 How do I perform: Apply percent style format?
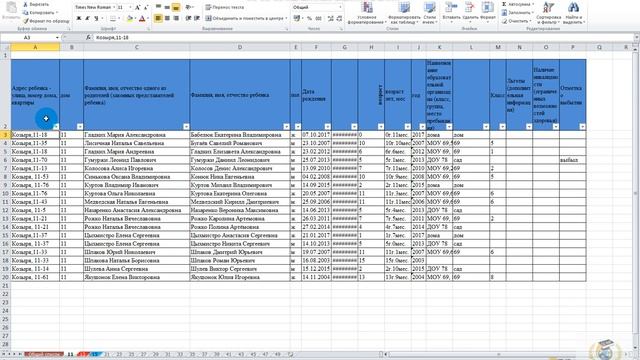[x=309, y=18]
